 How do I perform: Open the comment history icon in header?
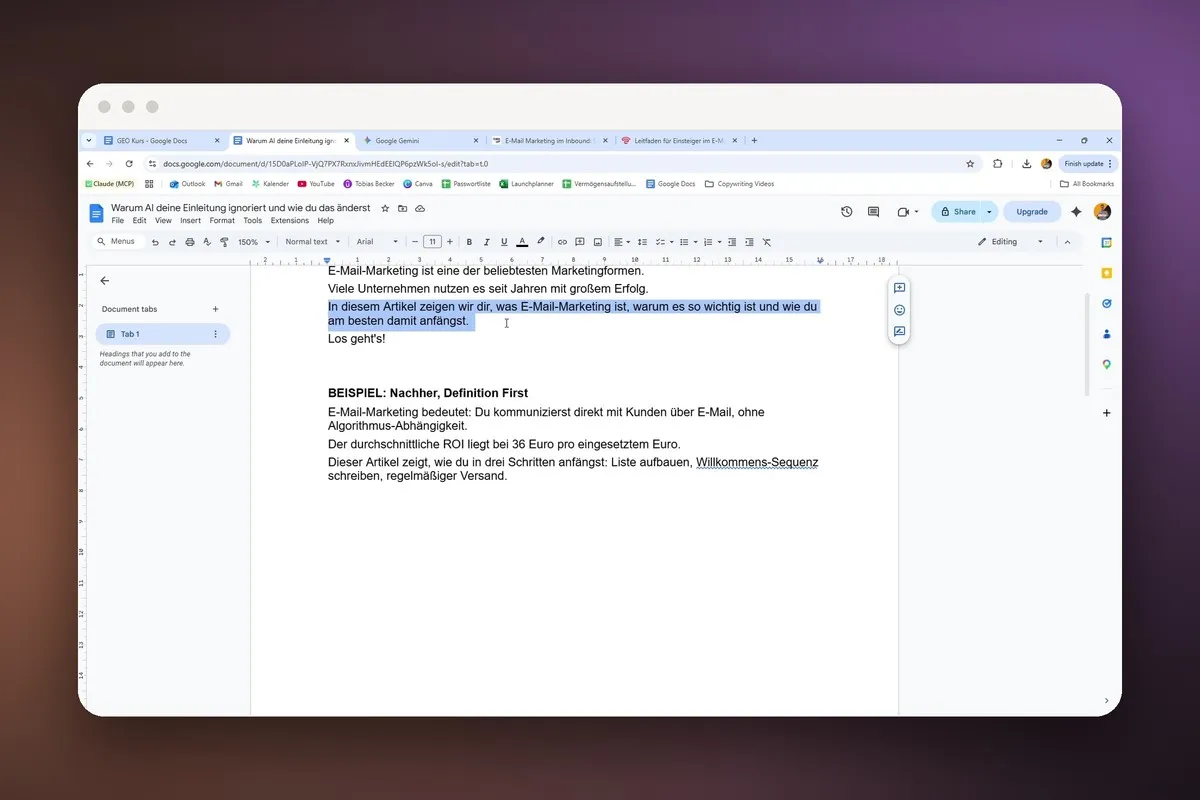(x=873, y=212)
